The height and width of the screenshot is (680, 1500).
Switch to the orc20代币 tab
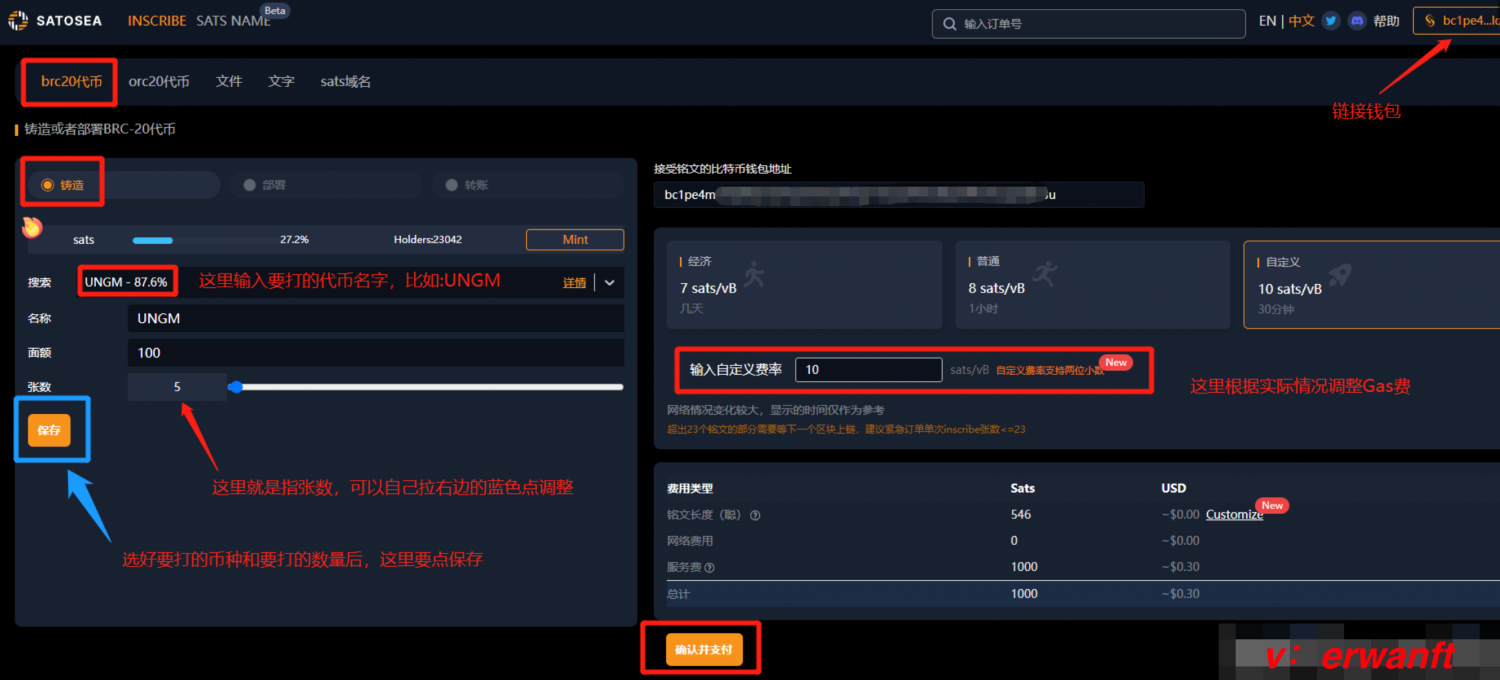[x=159, y=82]
